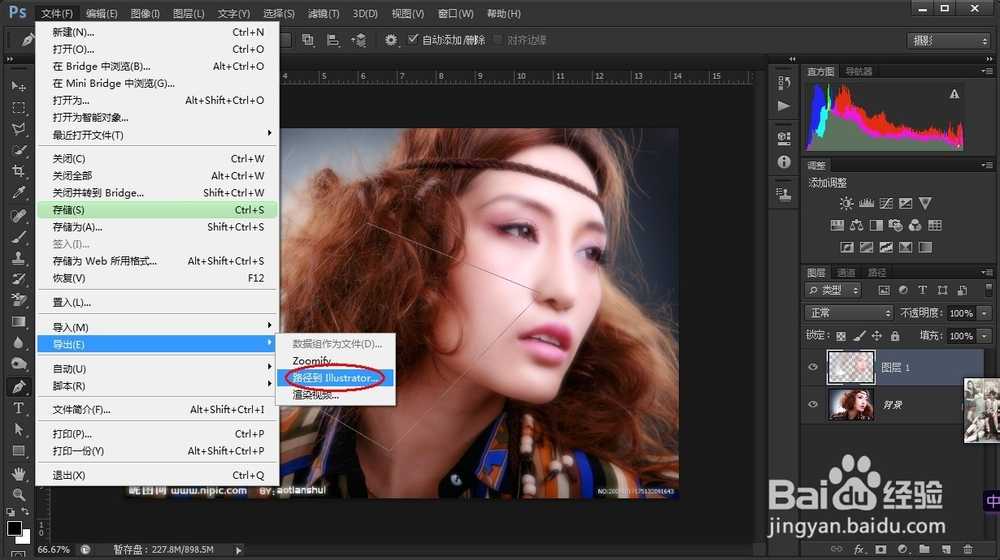
Task: Click the lock all icon in Layers
Action: [x=895, y=336]
